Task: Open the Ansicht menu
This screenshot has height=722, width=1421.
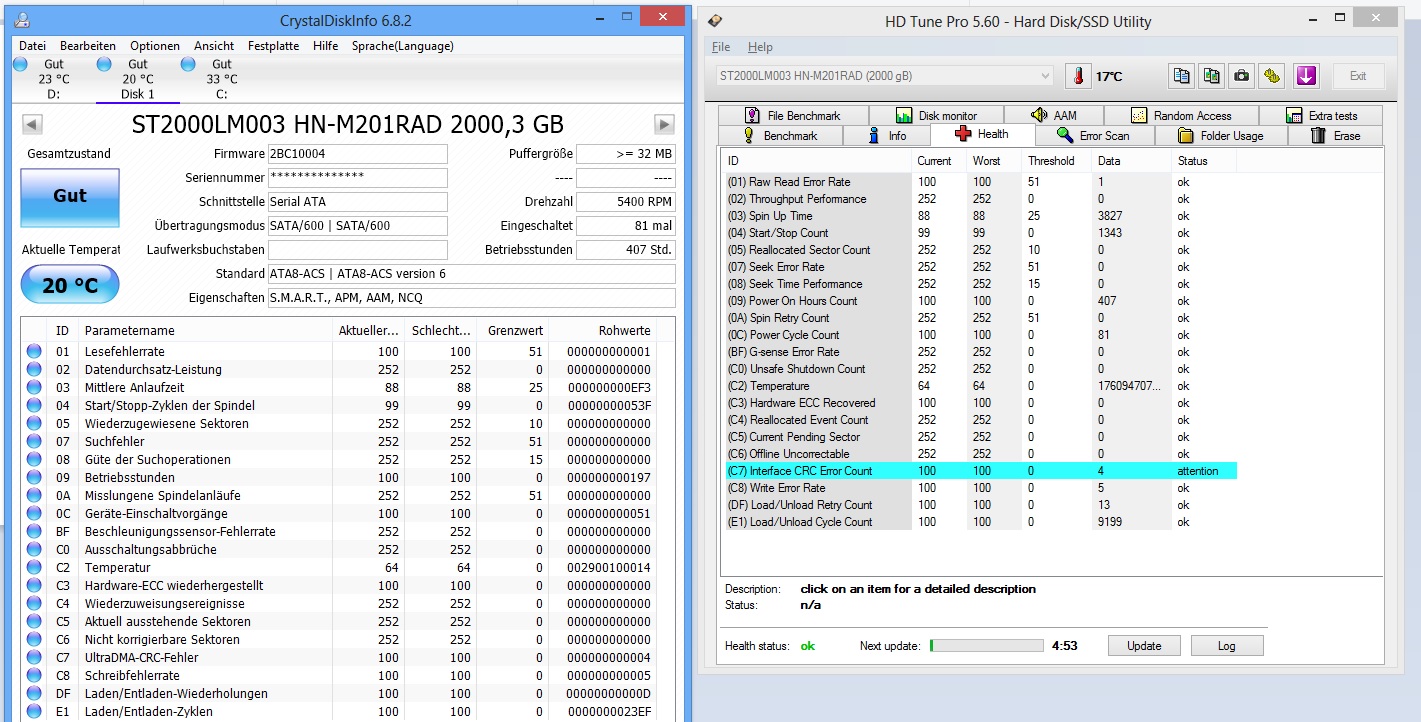Action: tap(214, 46)
